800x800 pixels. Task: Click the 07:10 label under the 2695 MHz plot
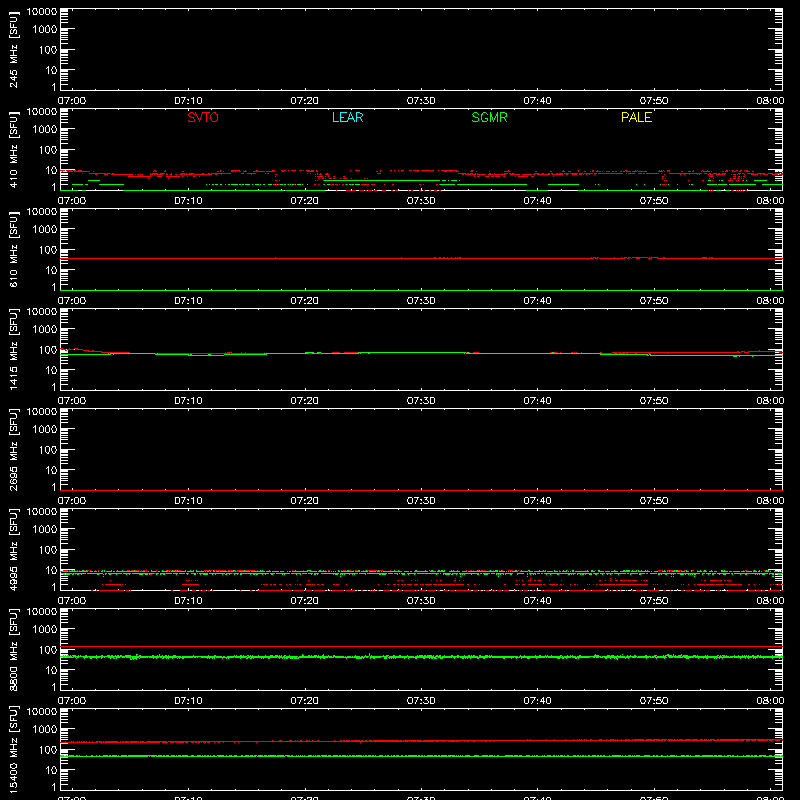click(188, 501)
